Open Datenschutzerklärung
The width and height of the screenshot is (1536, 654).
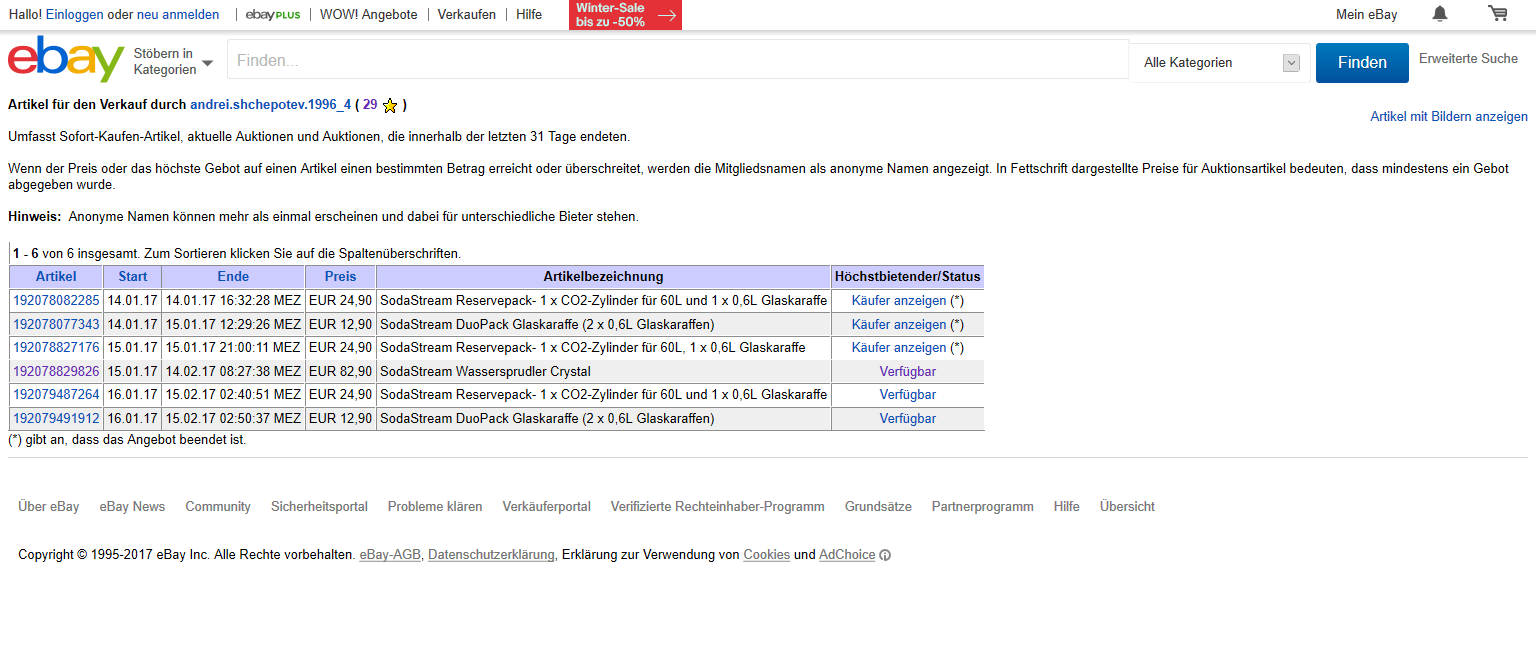point(491,555)
